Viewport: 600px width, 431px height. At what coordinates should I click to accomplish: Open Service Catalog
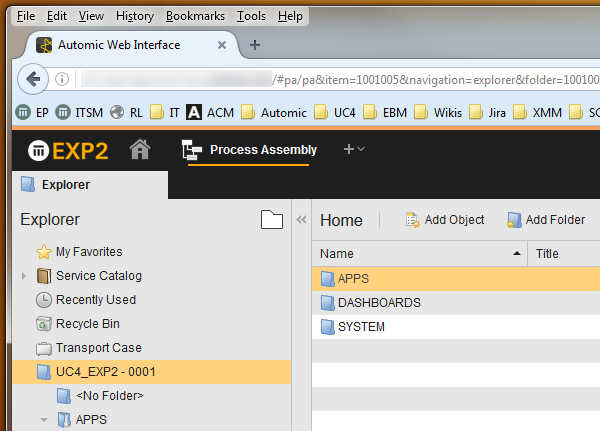89,276
